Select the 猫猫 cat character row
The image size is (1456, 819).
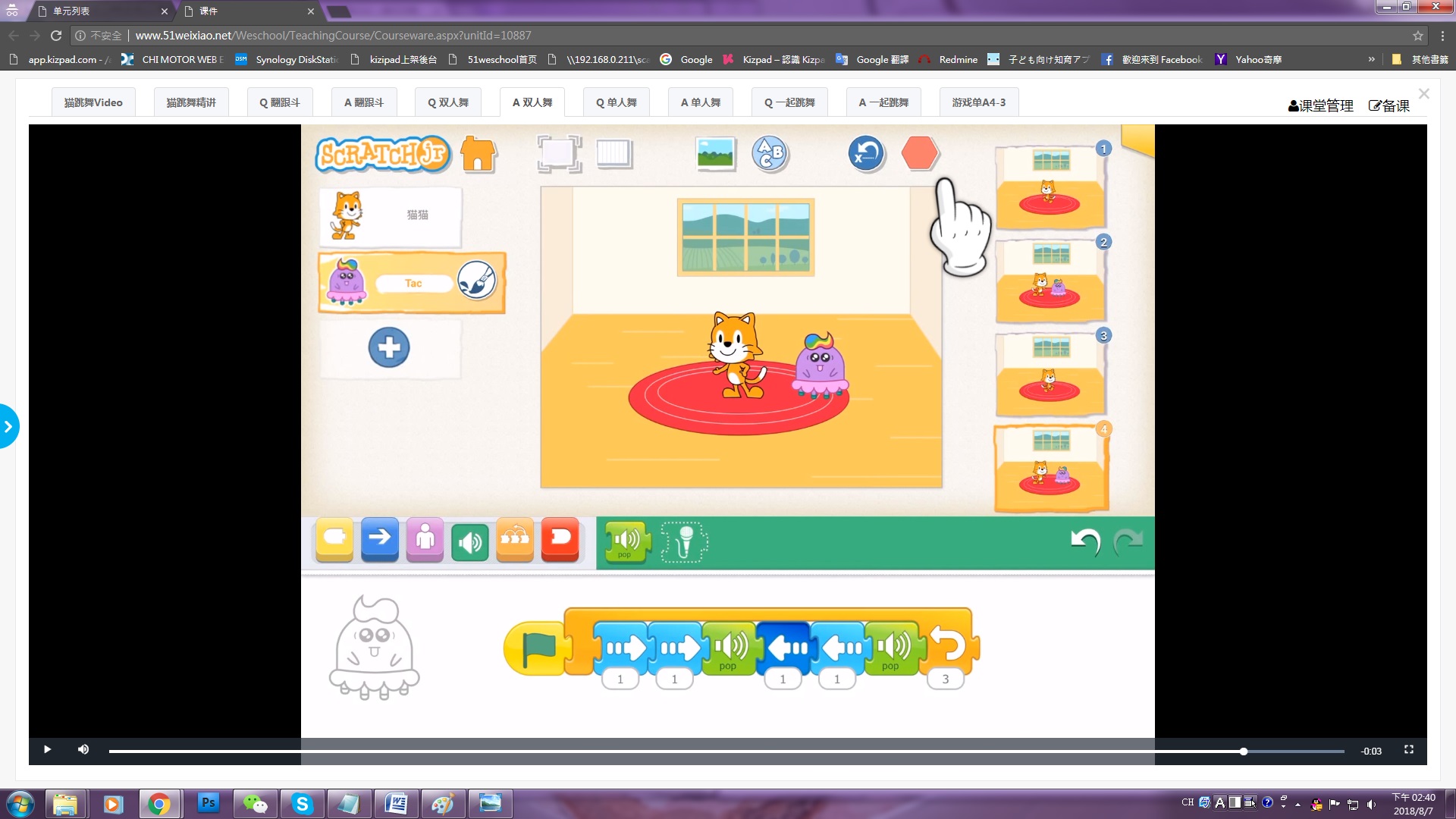(390, 217)
